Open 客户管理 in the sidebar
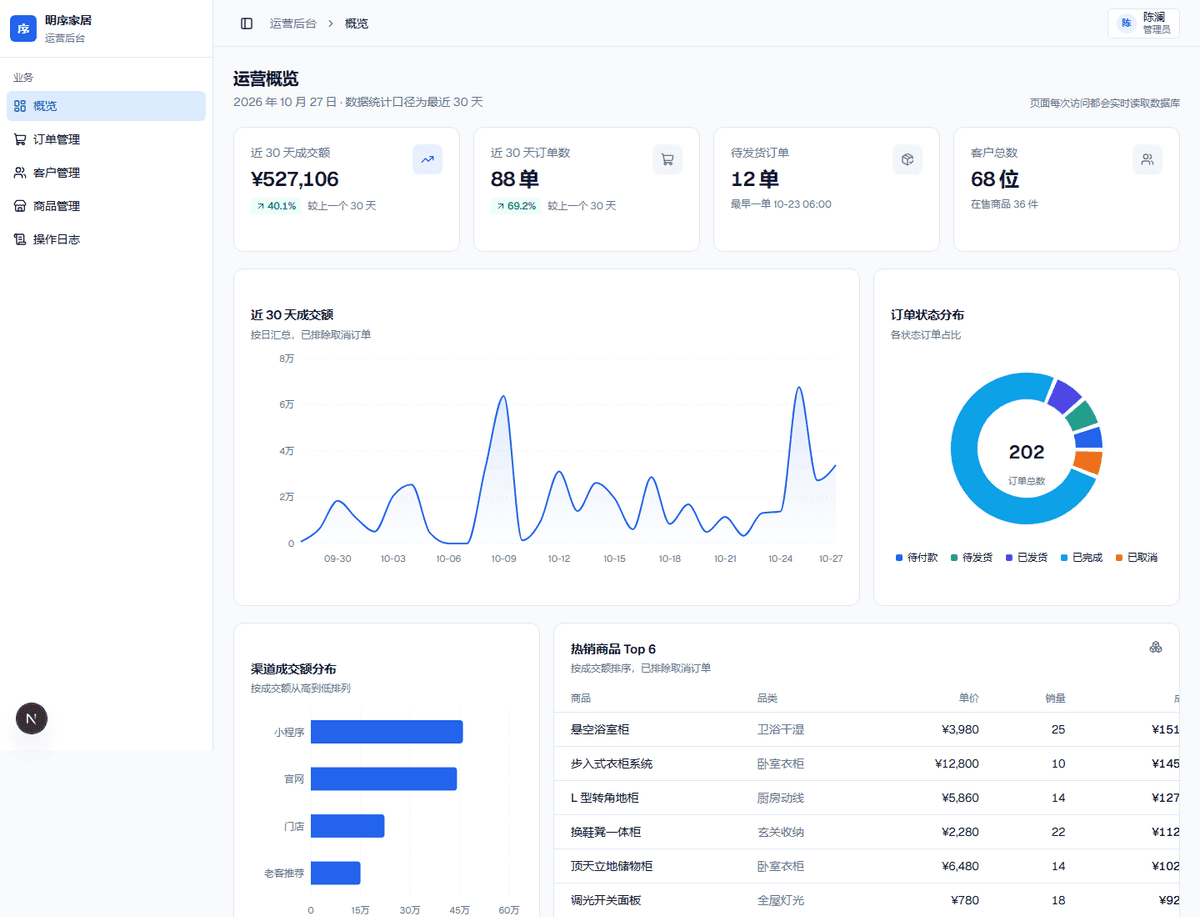 (106, 172)
